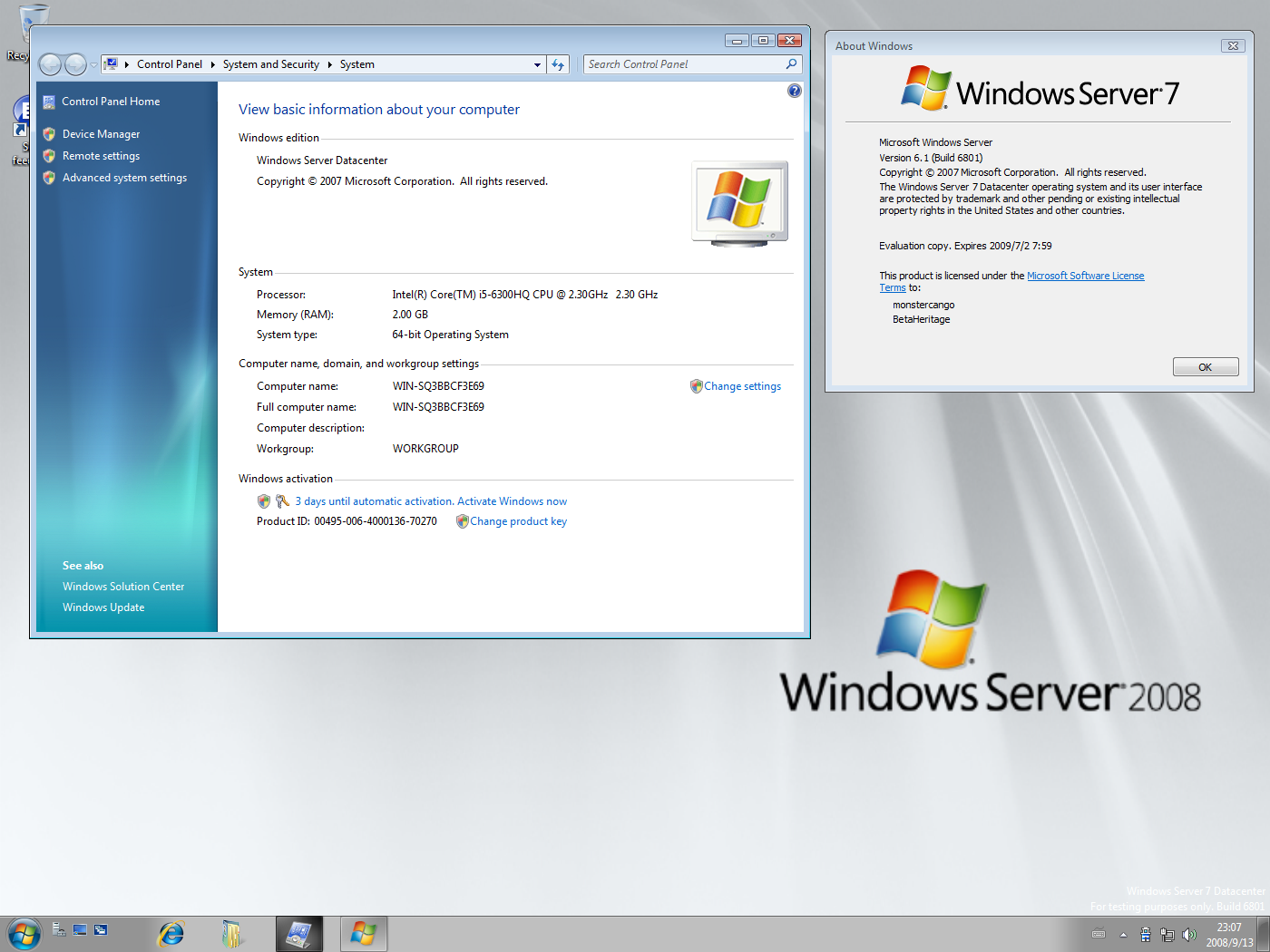Click the Change settings link
The image size is (1270, 952).
coord(742,386)
